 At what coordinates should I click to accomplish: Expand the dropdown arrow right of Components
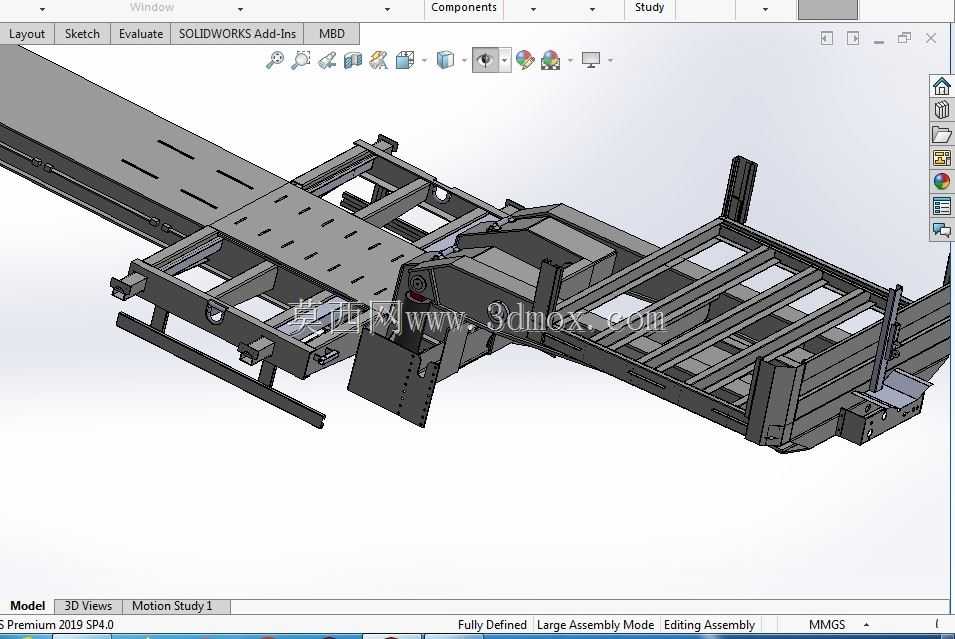tap(534, 9)
